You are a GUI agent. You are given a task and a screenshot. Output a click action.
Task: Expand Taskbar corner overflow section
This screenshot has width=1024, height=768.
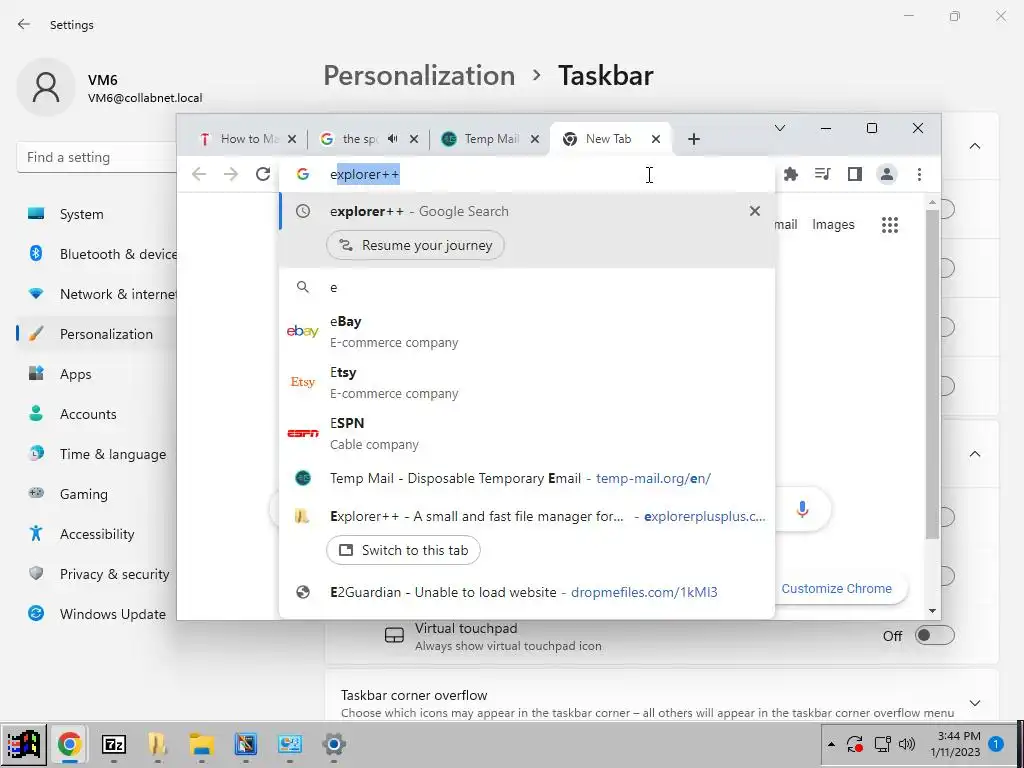[x=975, y=703]
